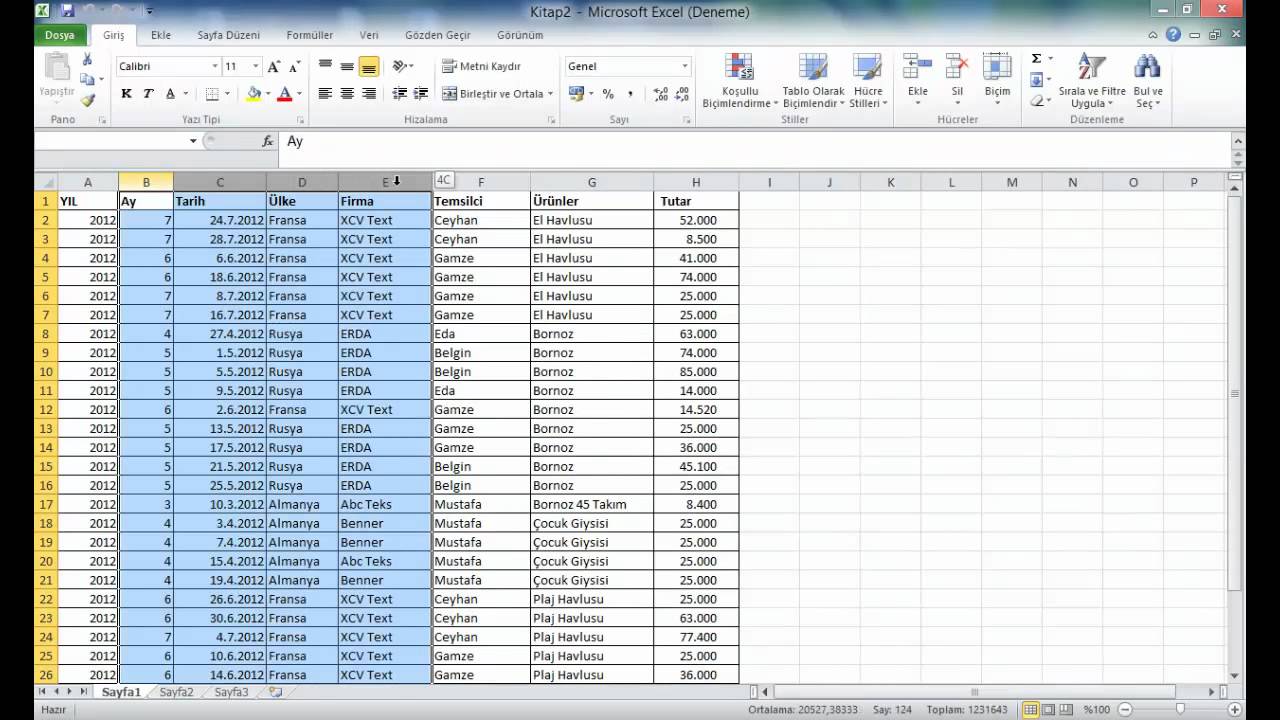Click the middle align icon

(x=347, y=66)
